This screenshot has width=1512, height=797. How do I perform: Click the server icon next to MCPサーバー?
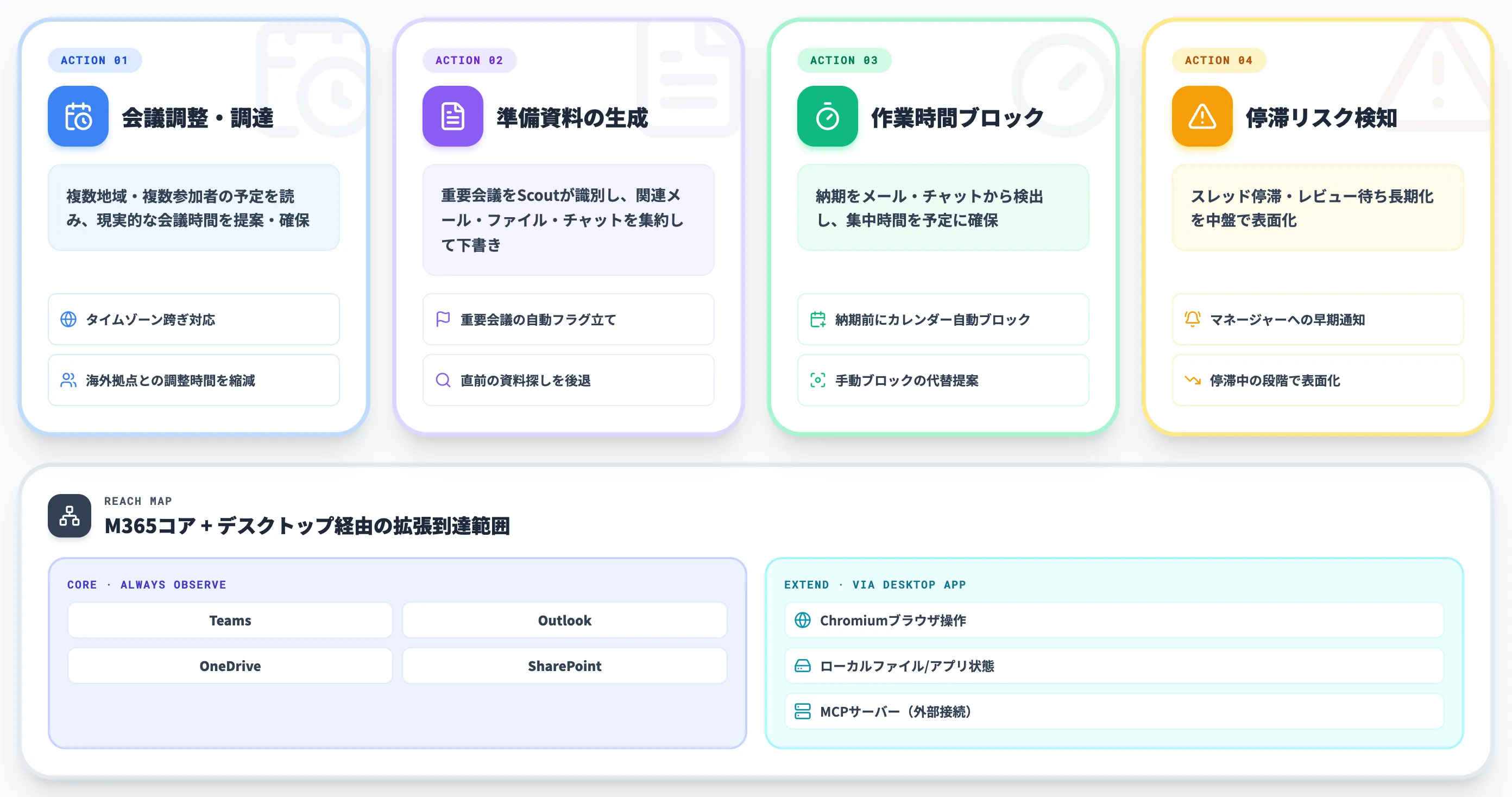click(x=802, y=711)
